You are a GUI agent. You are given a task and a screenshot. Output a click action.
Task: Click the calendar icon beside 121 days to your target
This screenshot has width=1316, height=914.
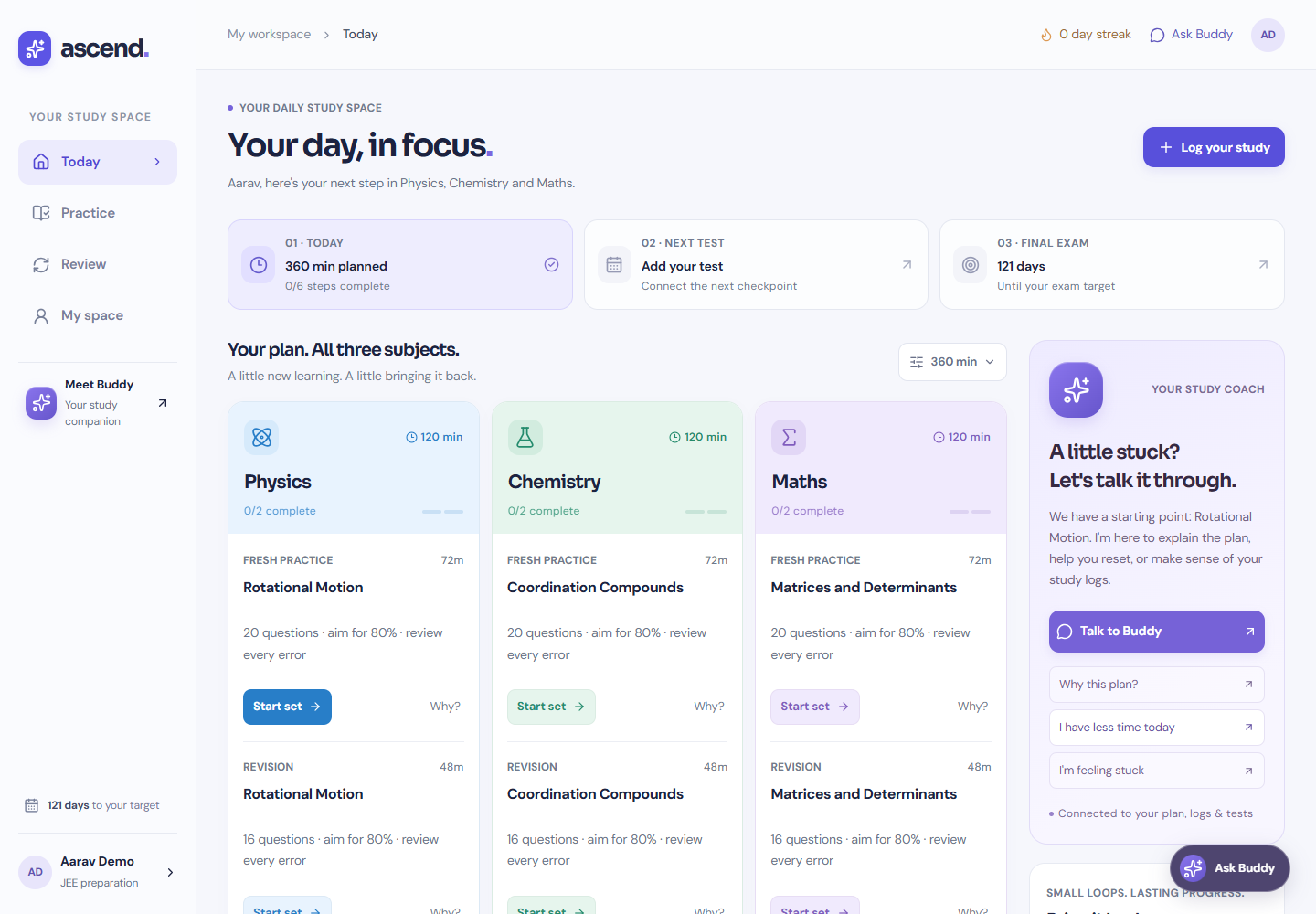(31, 805)
